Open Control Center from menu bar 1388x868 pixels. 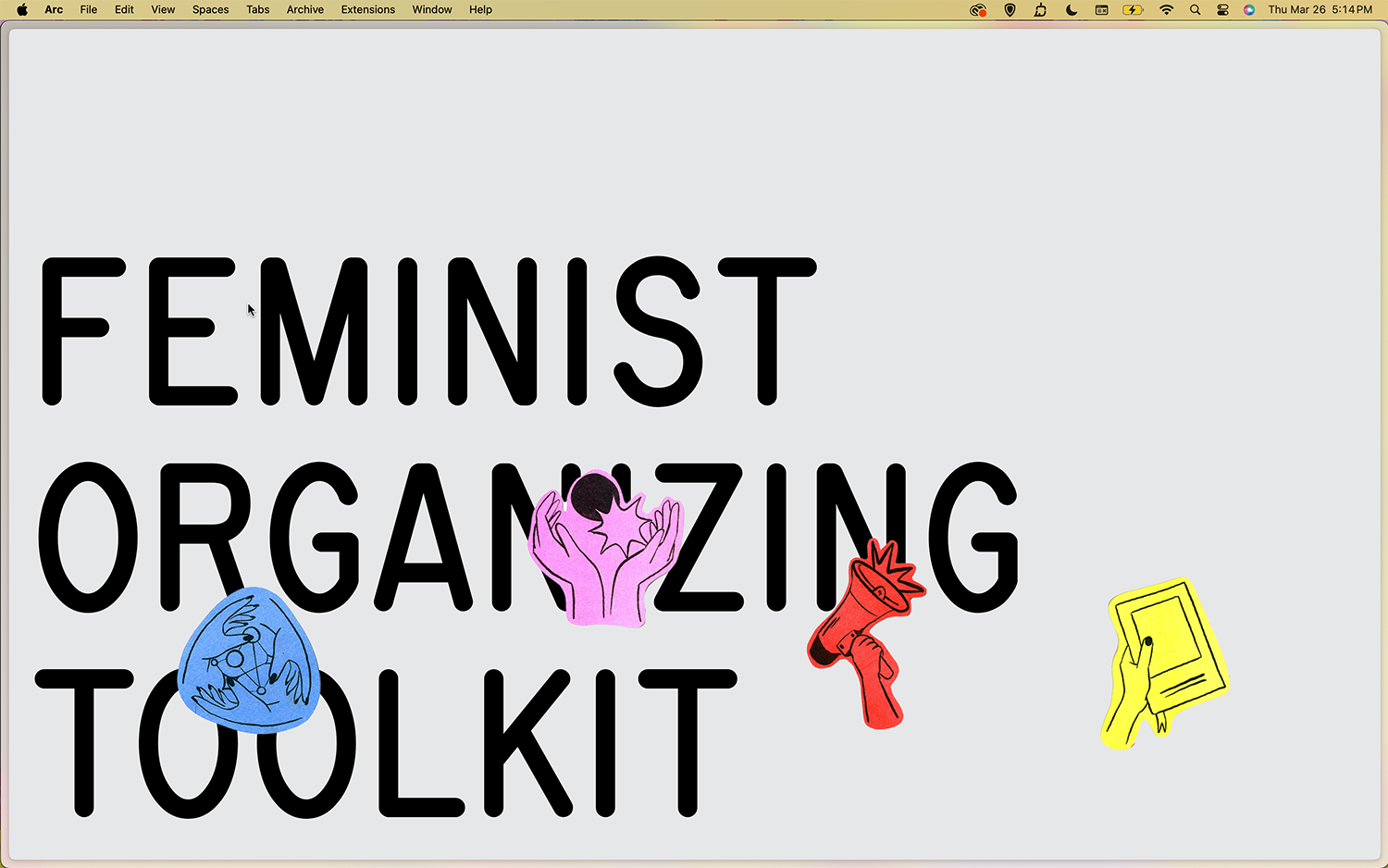(1222, 10)
